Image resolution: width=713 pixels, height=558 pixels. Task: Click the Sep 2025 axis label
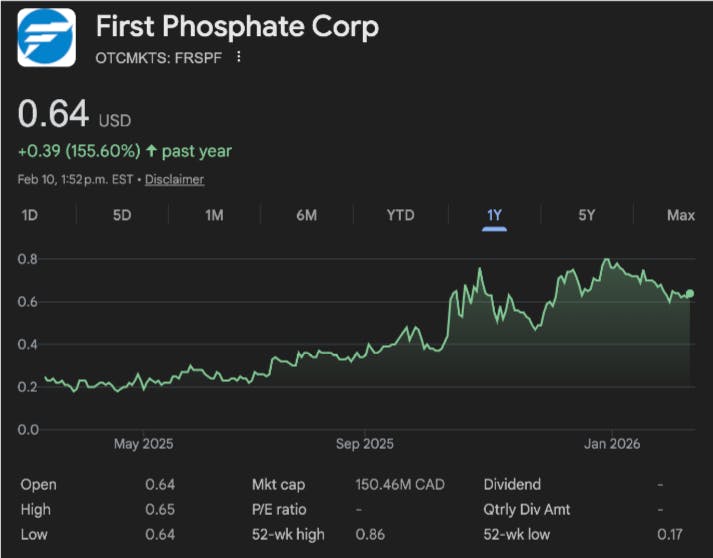pos(365,443)
